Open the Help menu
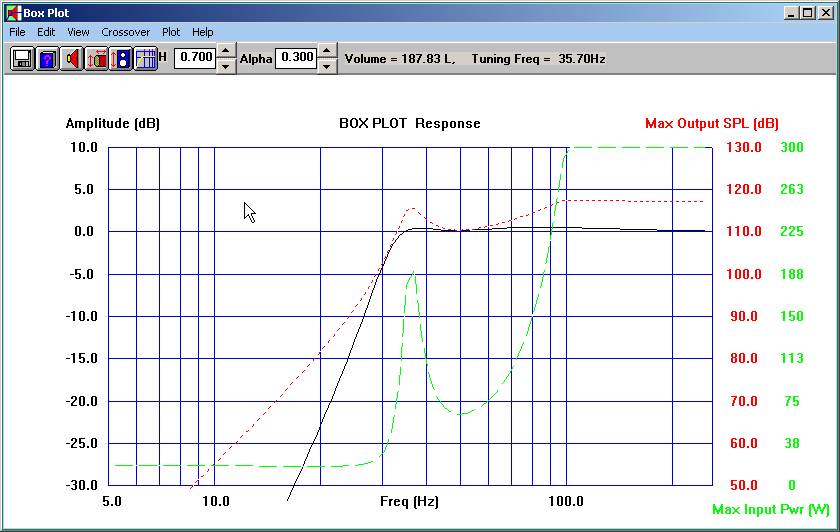Screen dimensions: 840x532 (x=203, y=32)
